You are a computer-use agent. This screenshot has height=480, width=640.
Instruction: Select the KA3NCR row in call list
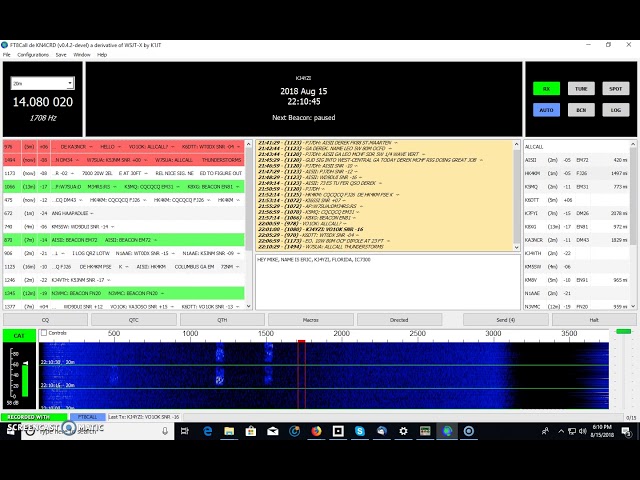[576, 240]
